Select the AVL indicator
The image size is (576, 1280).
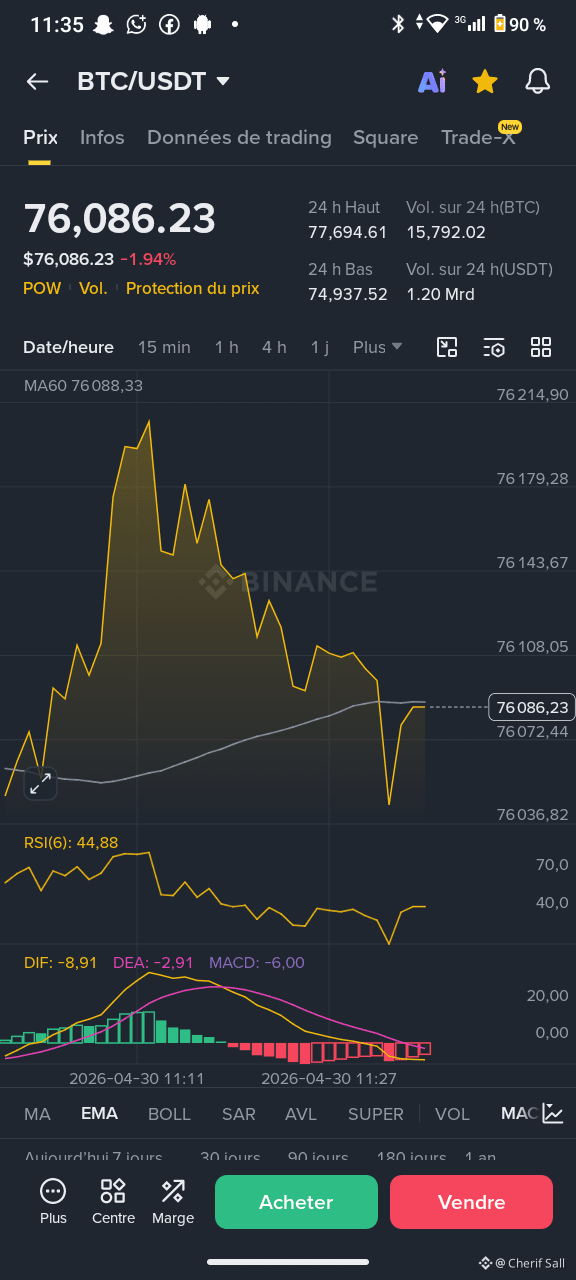point(301,1114)
